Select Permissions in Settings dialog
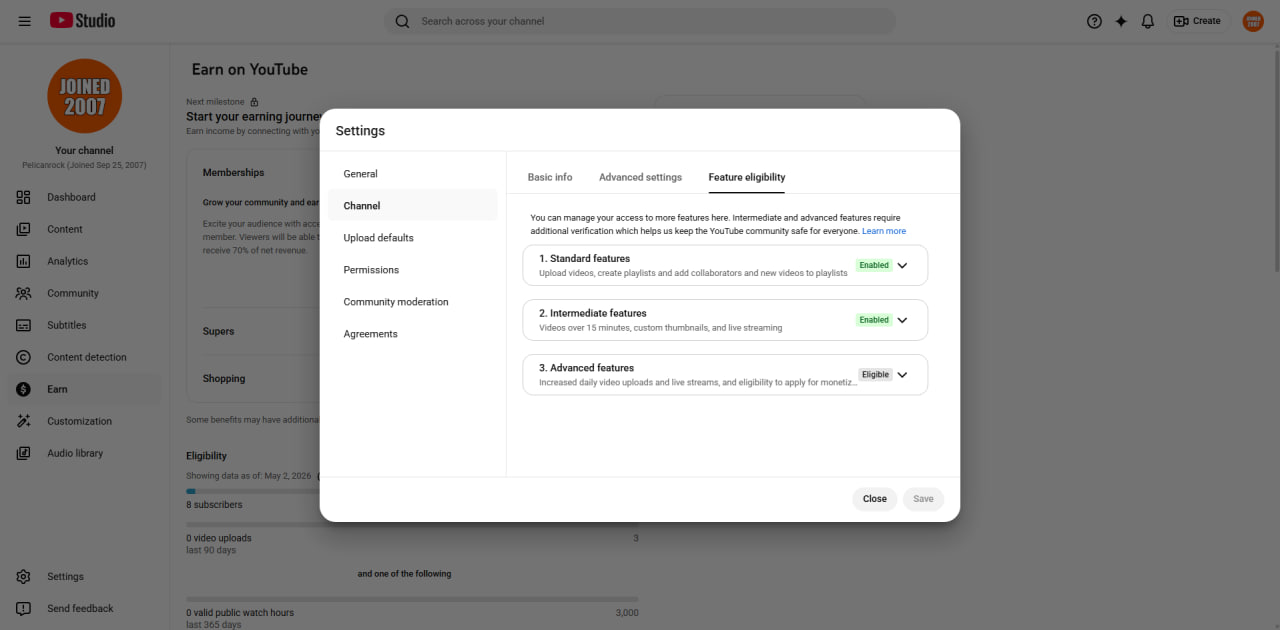The width and height of the screenshot is (1280, 630). (x=412, y=270)
